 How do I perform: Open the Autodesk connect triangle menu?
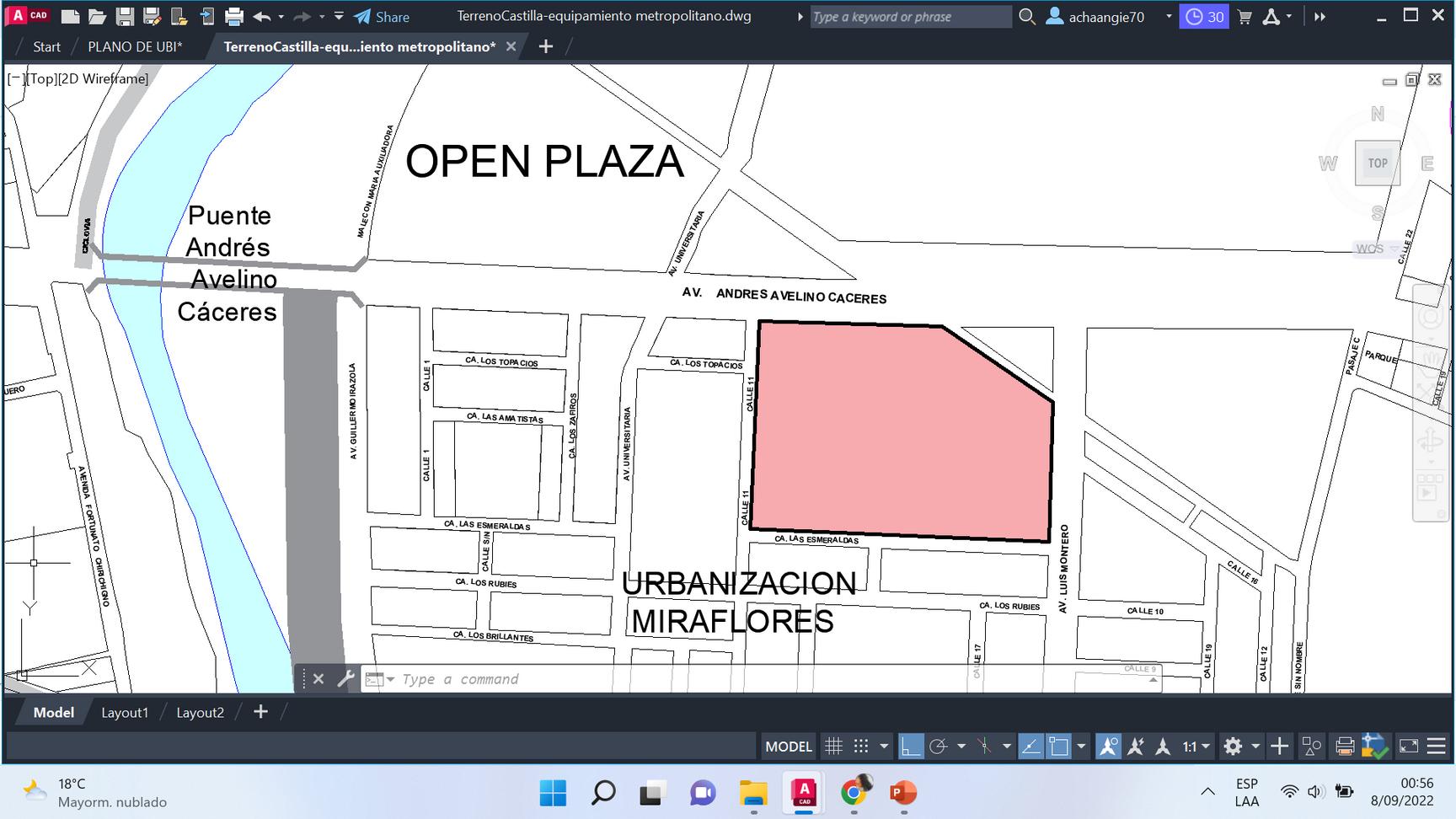[1277, 17]
